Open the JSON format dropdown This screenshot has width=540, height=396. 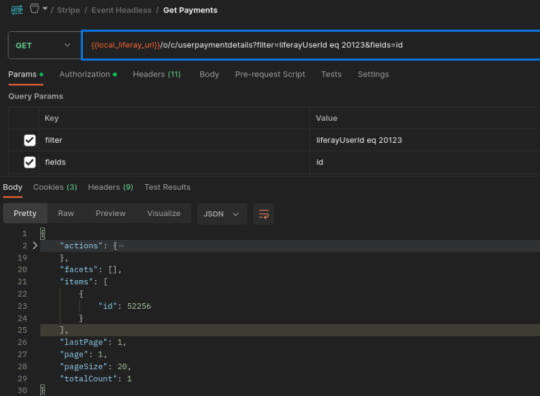(221, 214)
